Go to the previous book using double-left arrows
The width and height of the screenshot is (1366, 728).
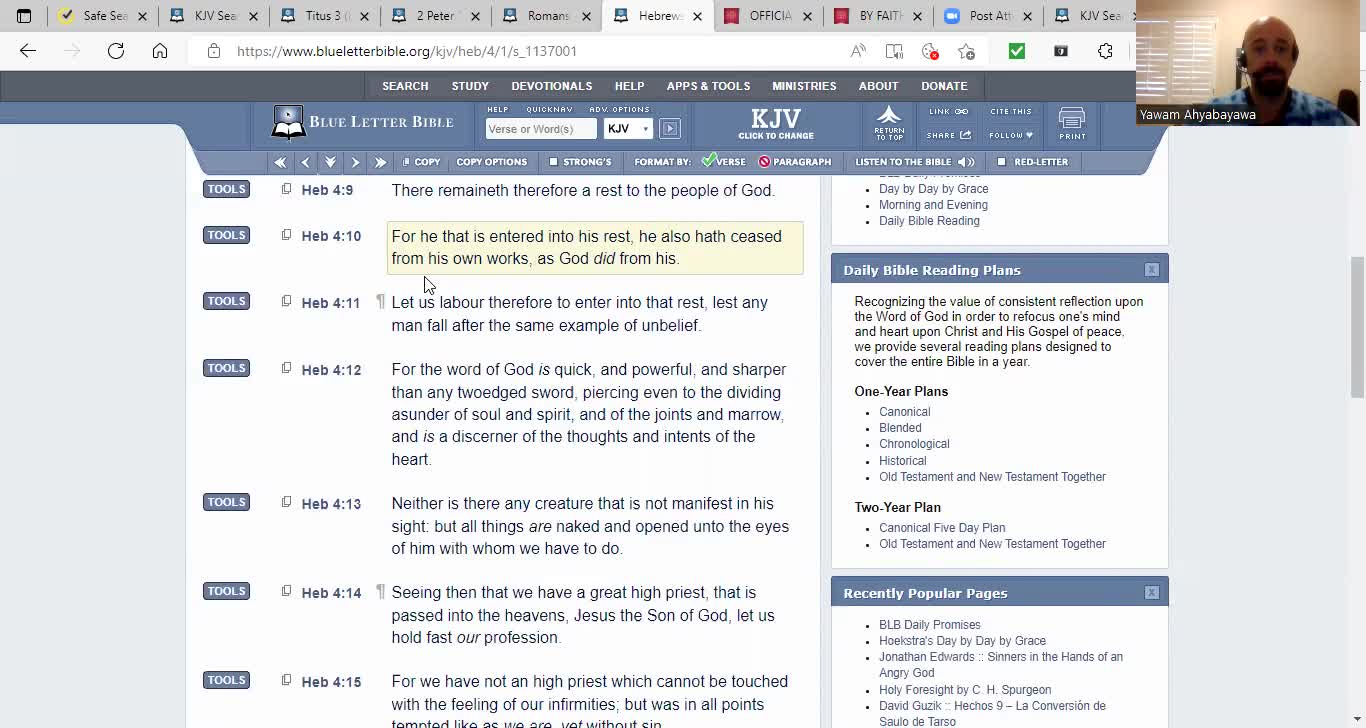coord(280,162)
